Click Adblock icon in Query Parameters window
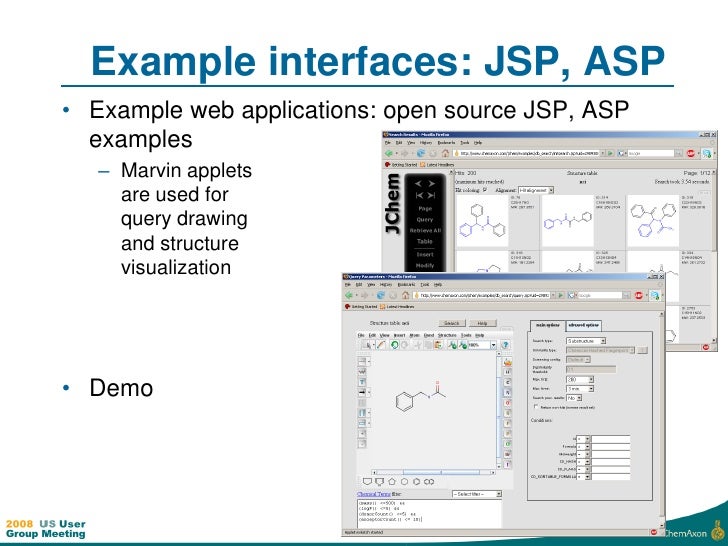 (x=639, y=295)
